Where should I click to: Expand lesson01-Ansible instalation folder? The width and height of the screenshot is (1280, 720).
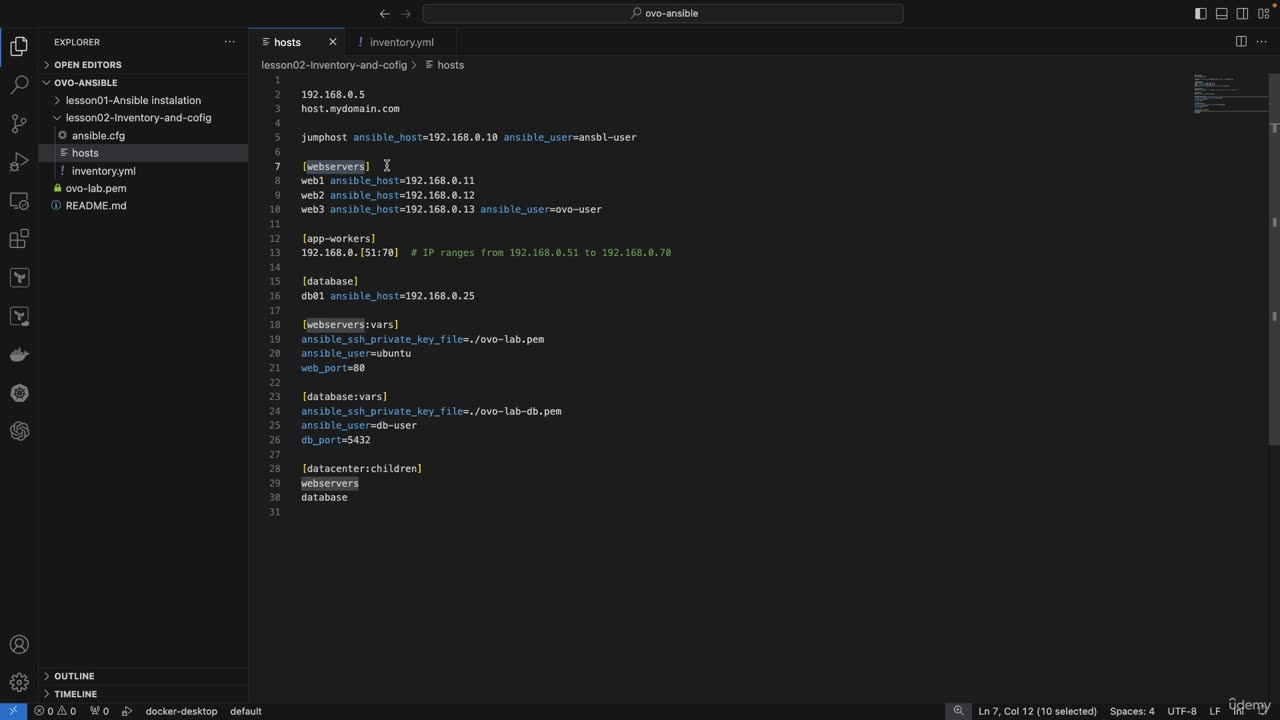[133, 100]
